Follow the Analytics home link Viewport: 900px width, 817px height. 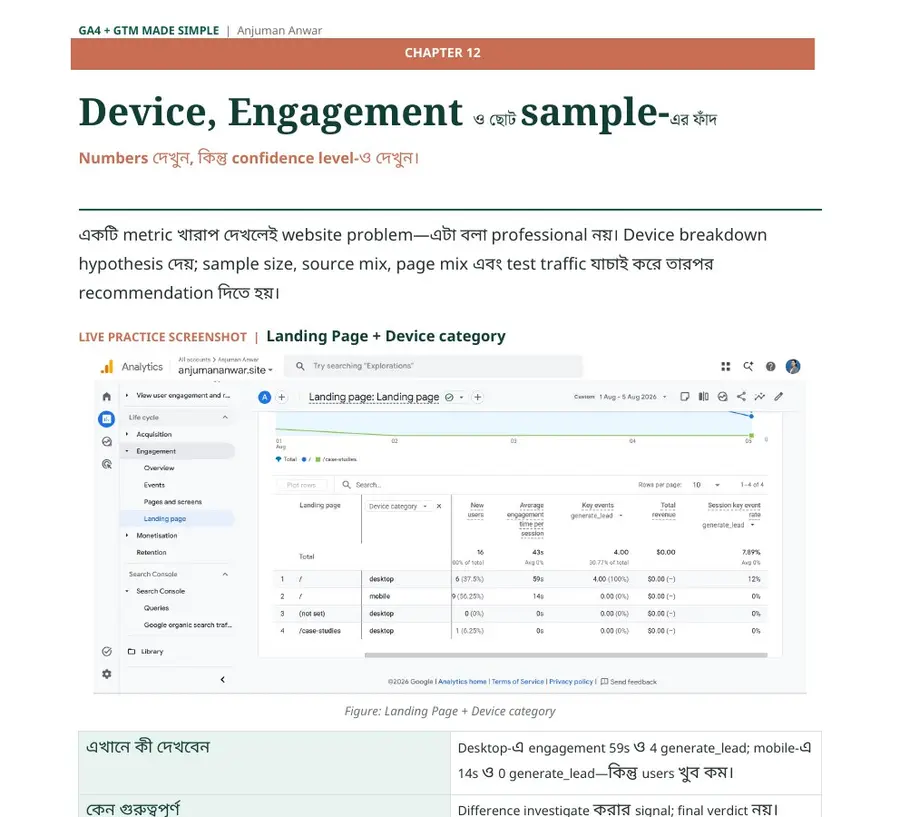pyautogui.click(x=462, y=682)
